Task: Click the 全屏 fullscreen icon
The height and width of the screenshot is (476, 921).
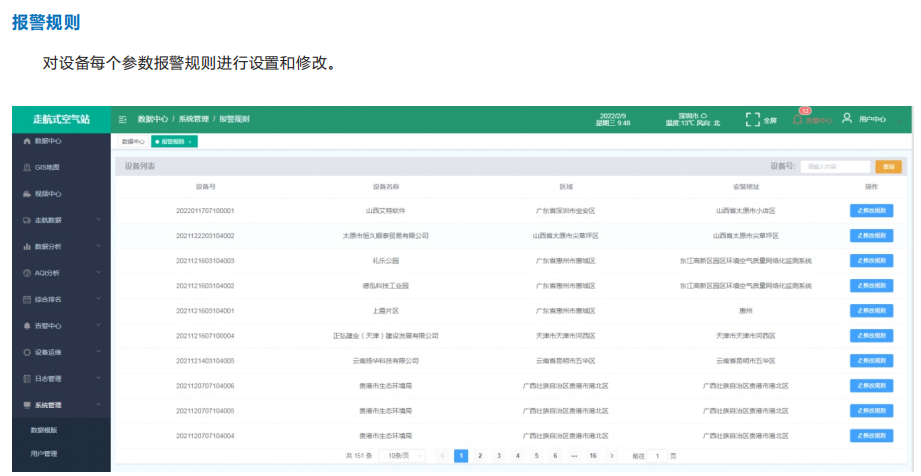Action: point(753,119)
